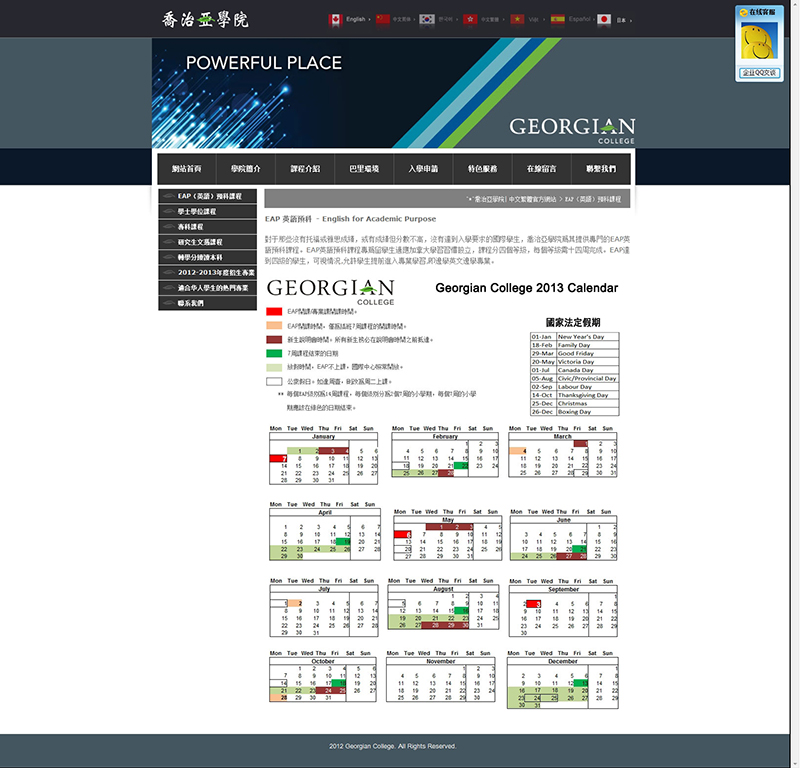The image size is (800, 768).
Task: Click the September month header in calendar
Action: [563, 589]
